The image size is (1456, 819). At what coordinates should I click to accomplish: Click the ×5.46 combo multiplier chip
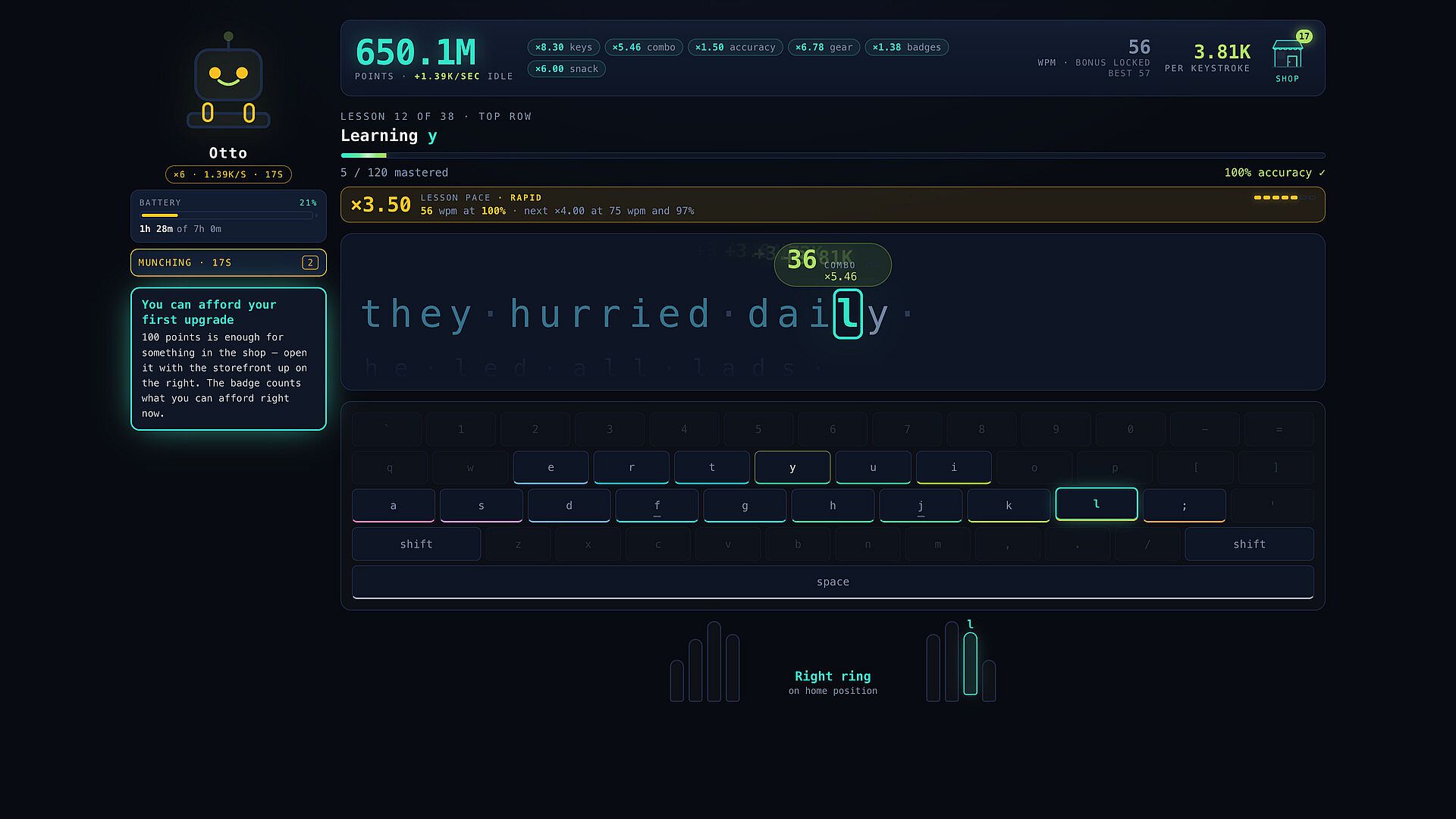(644, 47)
